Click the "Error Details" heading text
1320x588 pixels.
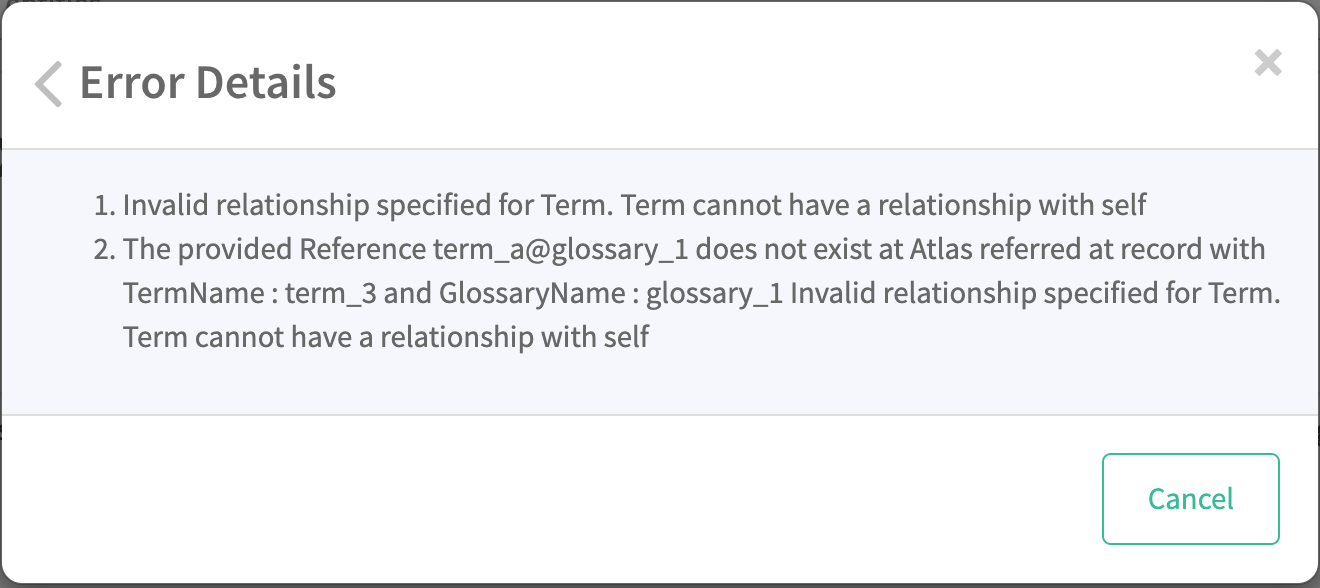point(208,83)
